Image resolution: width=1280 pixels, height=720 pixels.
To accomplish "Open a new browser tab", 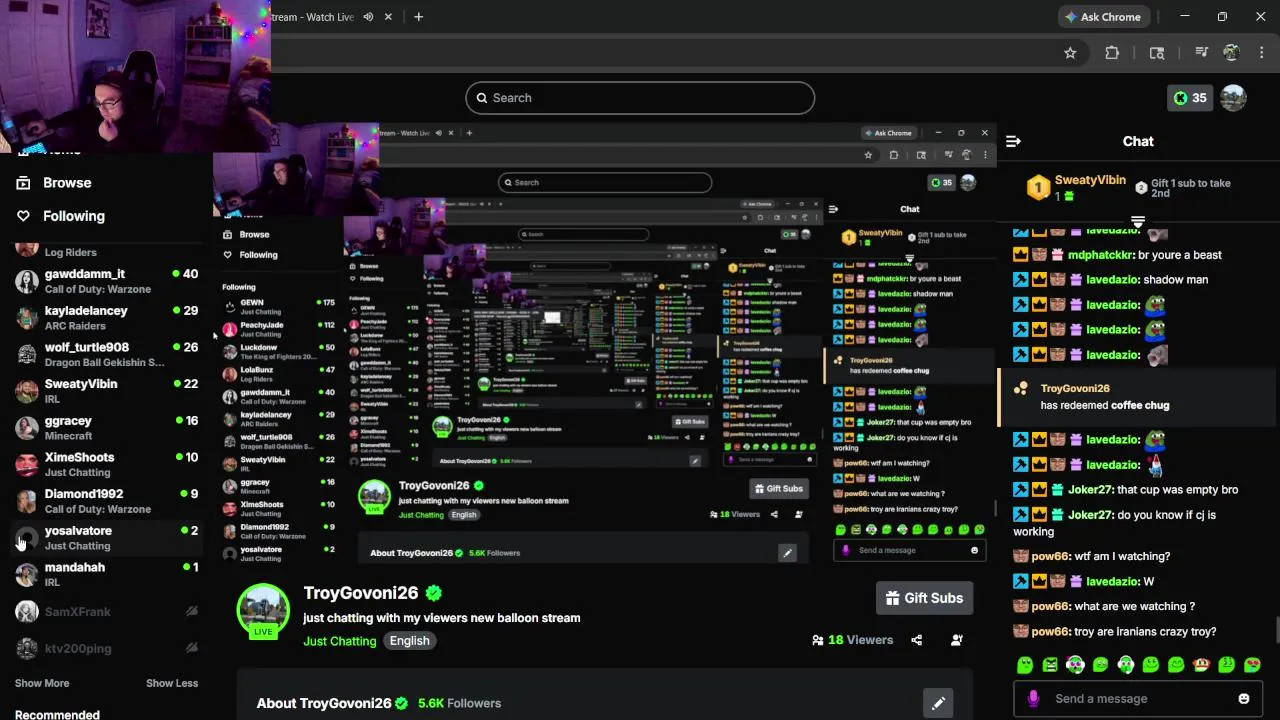I will 418,17.
